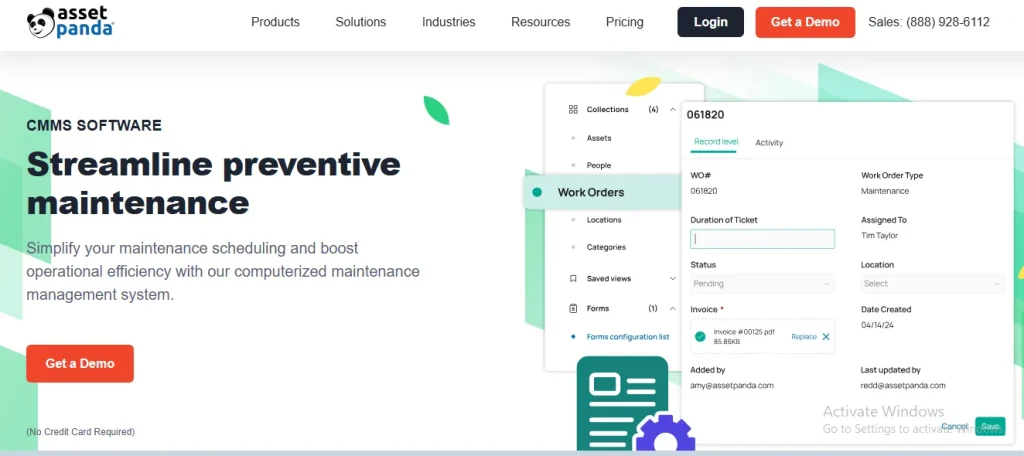Click Get a Demo below hero text
Viewport: 1024px width, 456px height.
[x=80, y=363]
